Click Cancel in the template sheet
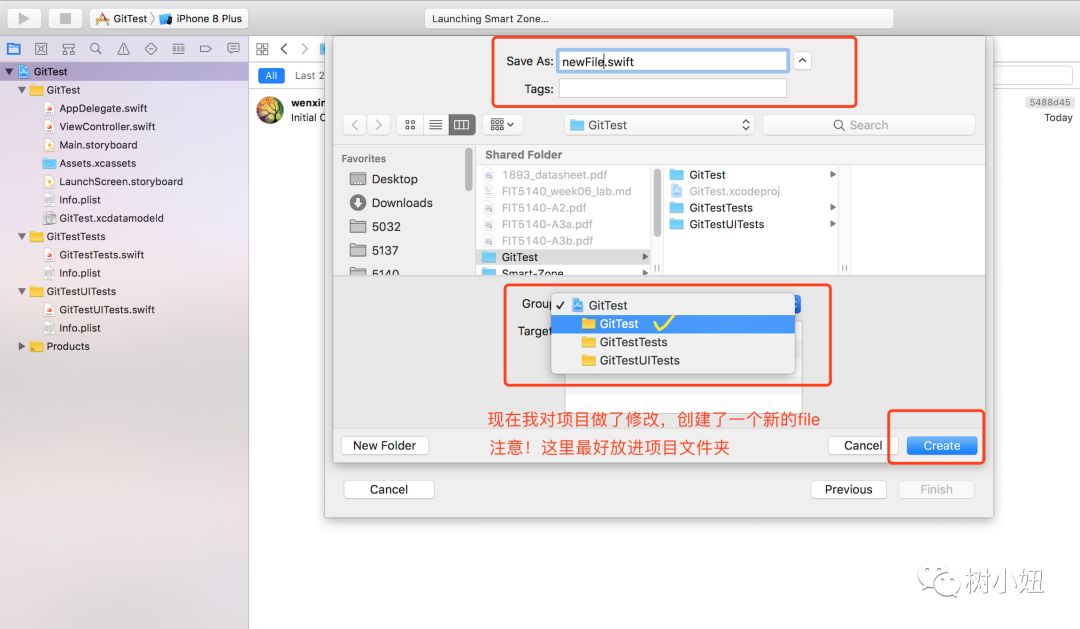This screenshot has height=629, width=1080. 388,489
